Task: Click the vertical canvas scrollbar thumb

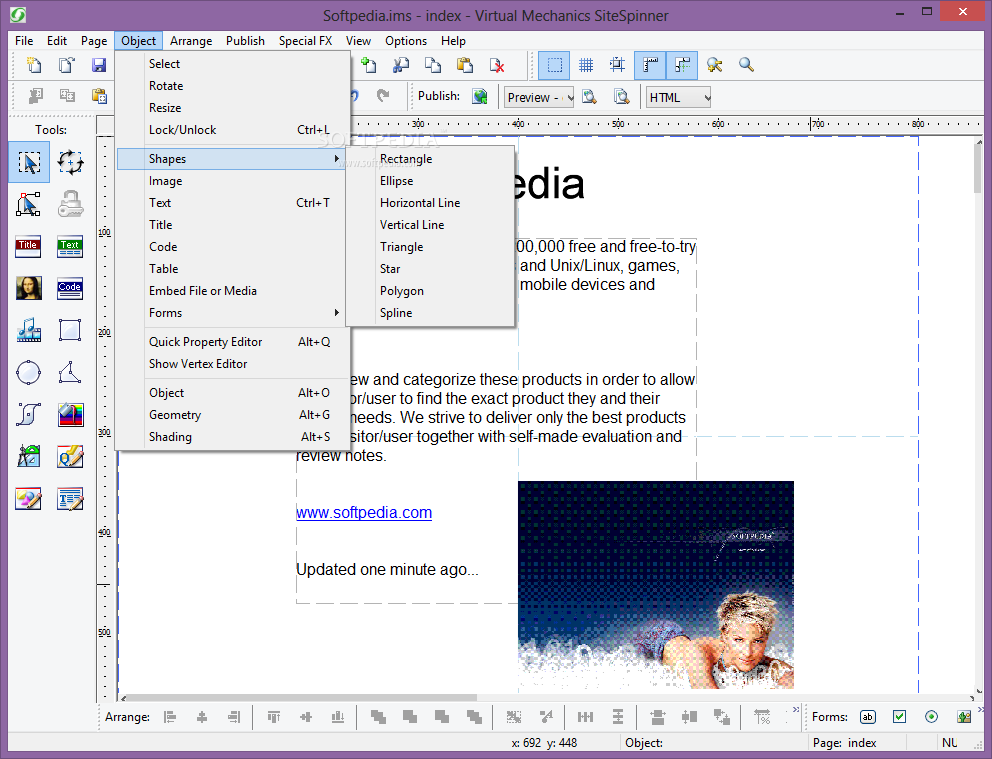Action: pos(979,169)
